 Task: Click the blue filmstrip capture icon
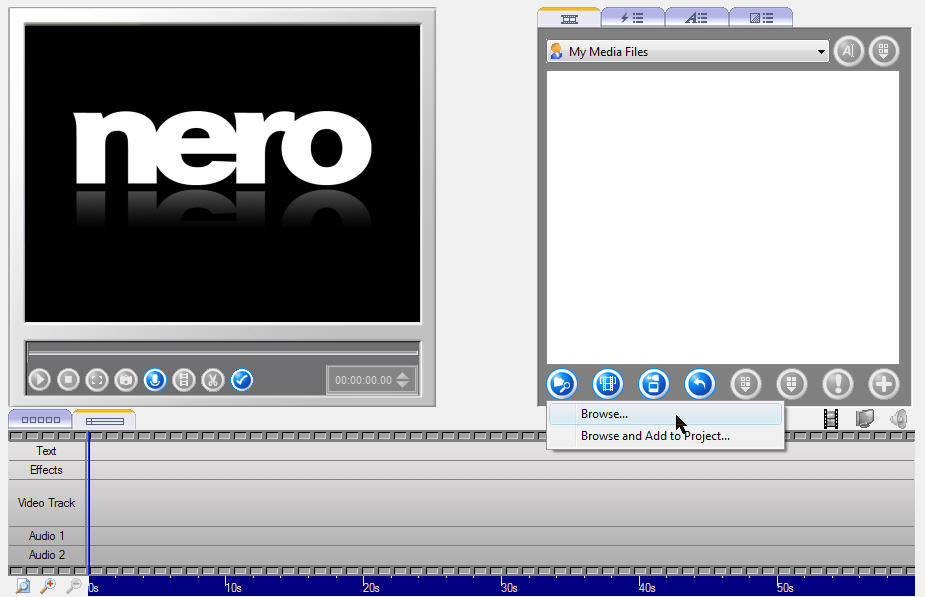608,384
